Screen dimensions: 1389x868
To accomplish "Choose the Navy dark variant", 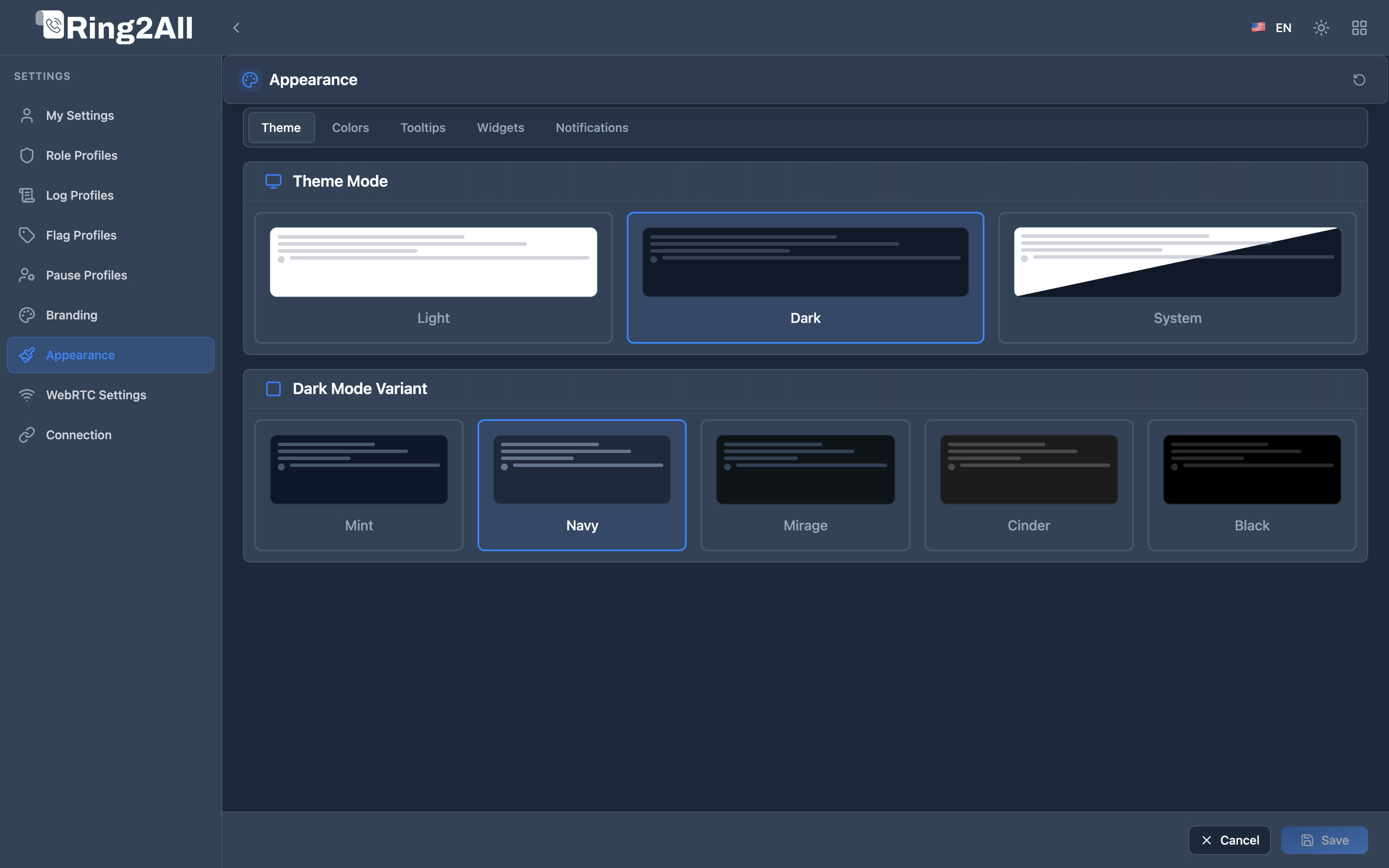I will (x=582, y=485).
